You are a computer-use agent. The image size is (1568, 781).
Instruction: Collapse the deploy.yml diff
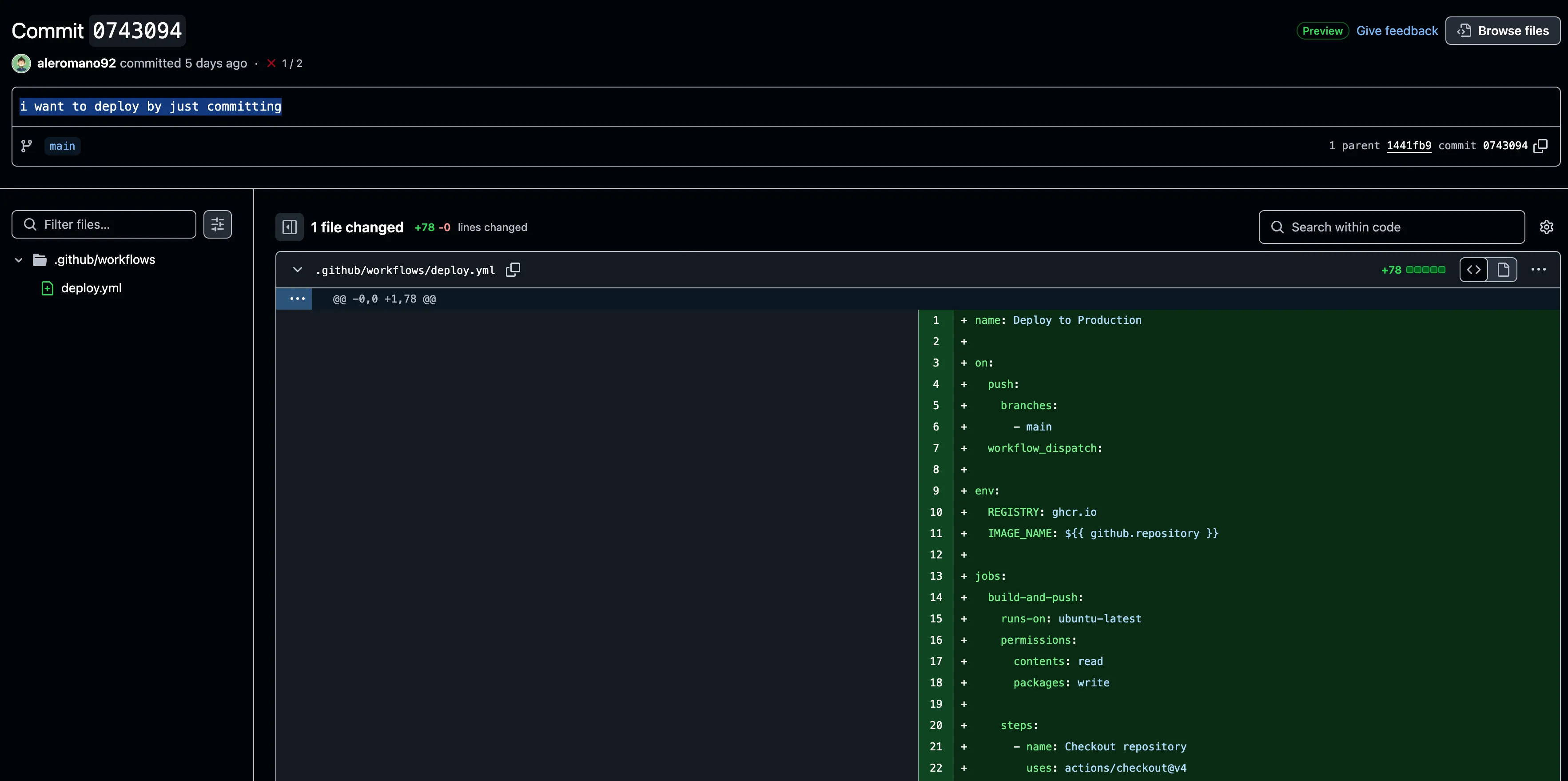click(x=298, y=270)
